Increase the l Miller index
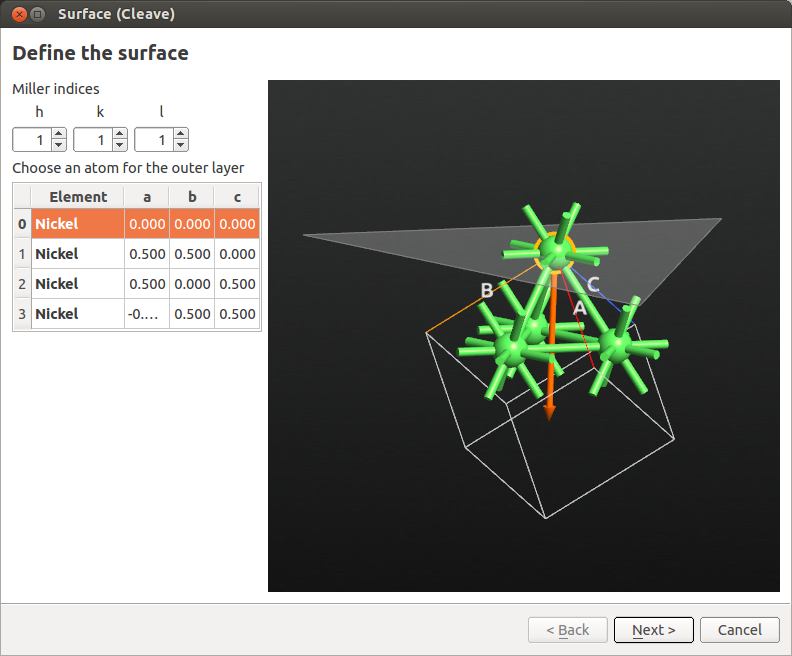This screenshot has width=792, height=656. pyautogui.click(x=181, y=134)
